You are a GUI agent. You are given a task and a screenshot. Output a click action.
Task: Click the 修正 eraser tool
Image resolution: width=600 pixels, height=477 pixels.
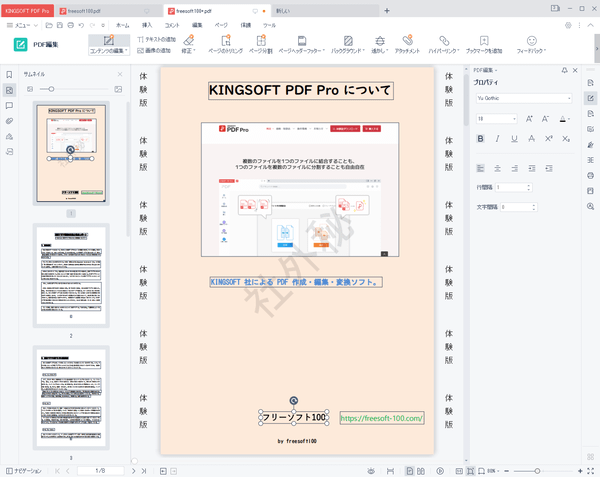click(x=189, y=44)
